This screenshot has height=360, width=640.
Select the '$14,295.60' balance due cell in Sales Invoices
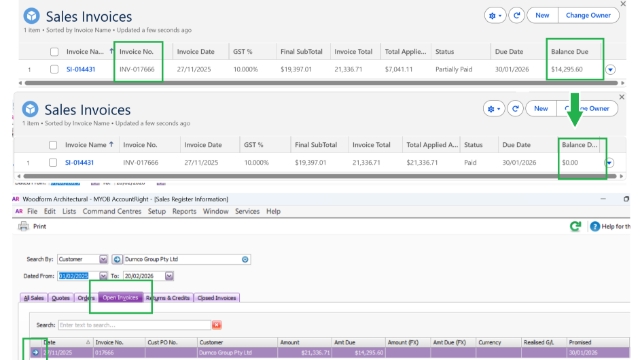click(567, 69)
